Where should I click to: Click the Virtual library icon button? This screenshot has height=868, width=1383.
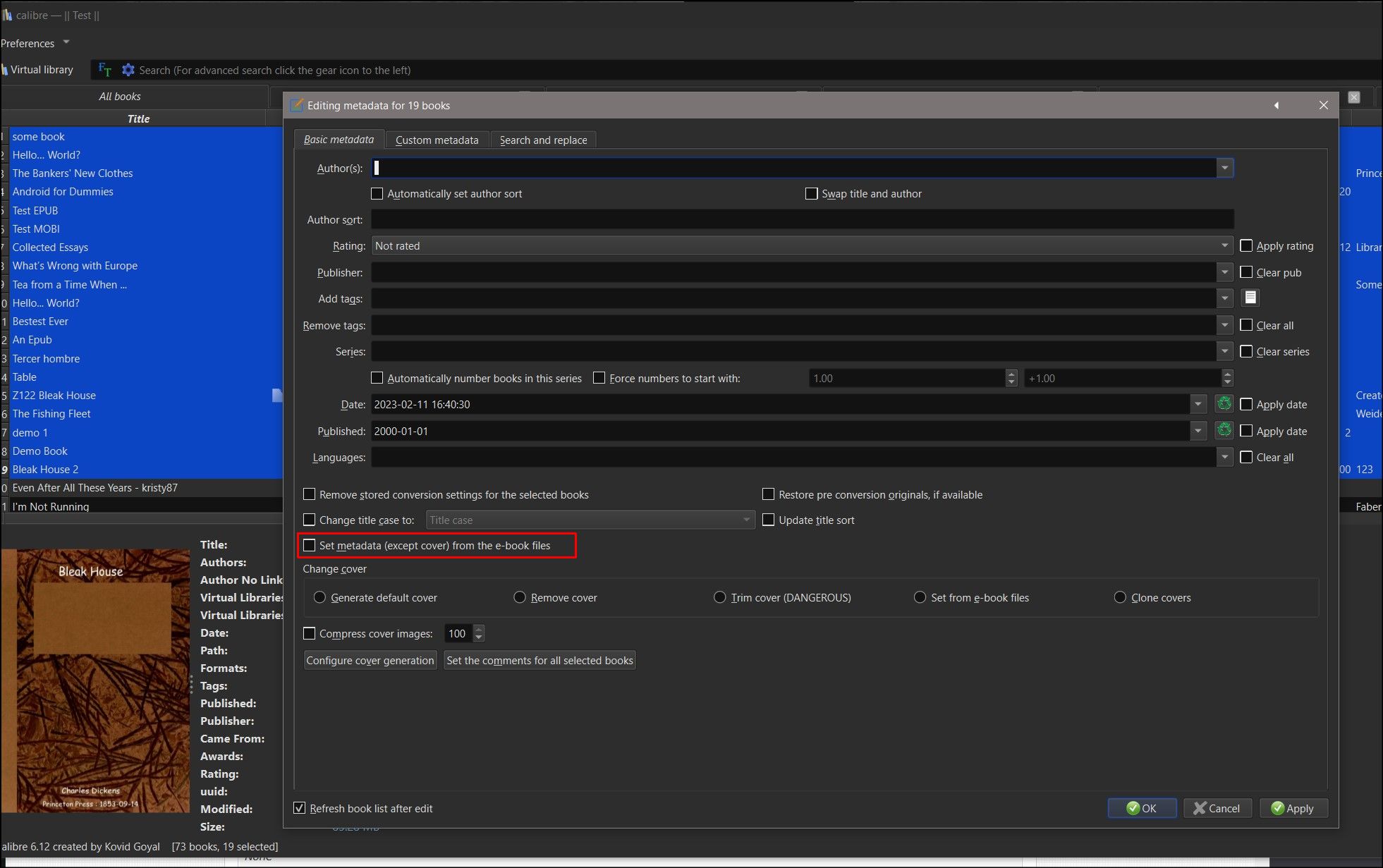tap(39, 70)
